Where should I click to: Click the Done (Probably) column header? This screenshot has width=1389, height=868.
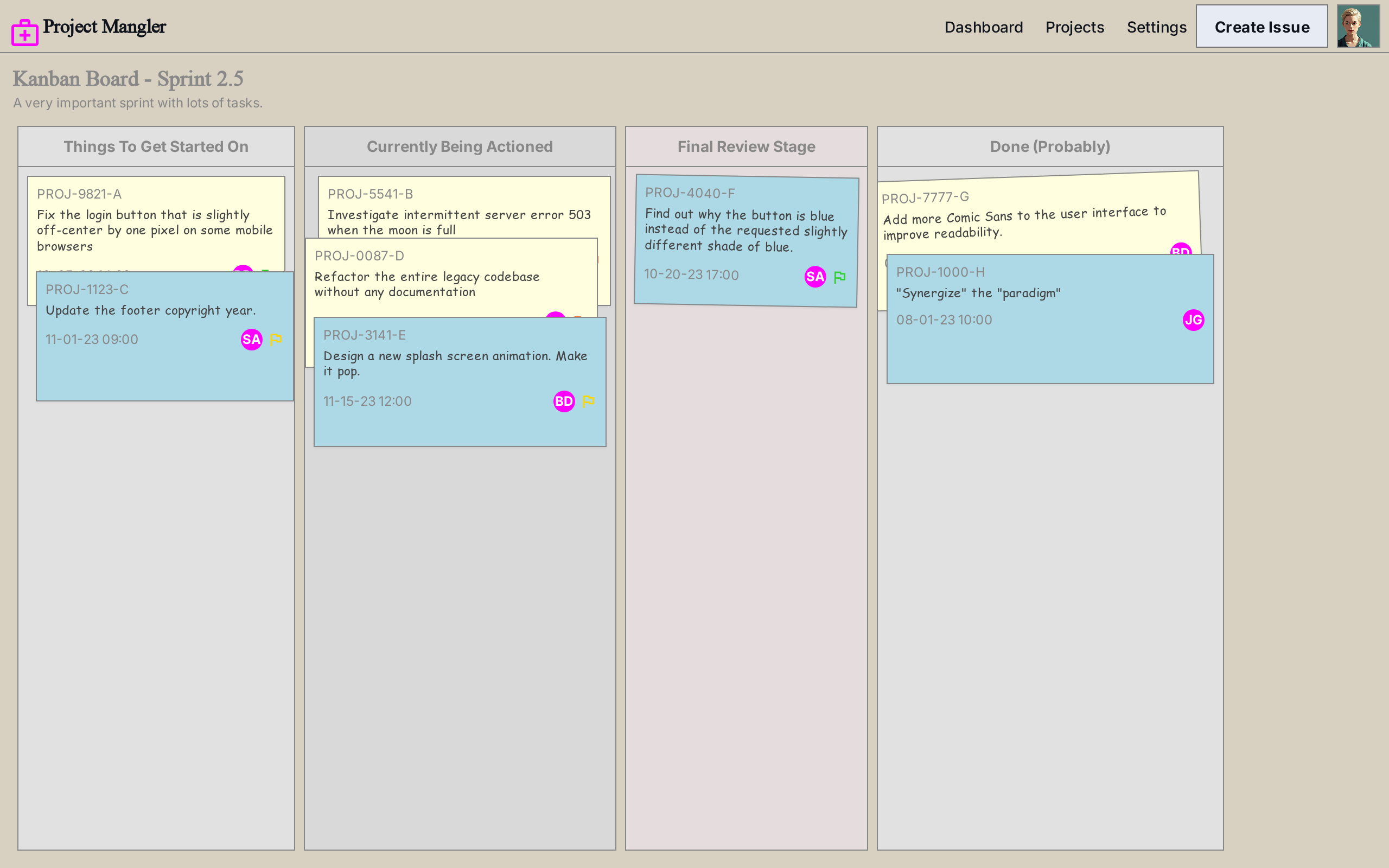click(1050, 146)
